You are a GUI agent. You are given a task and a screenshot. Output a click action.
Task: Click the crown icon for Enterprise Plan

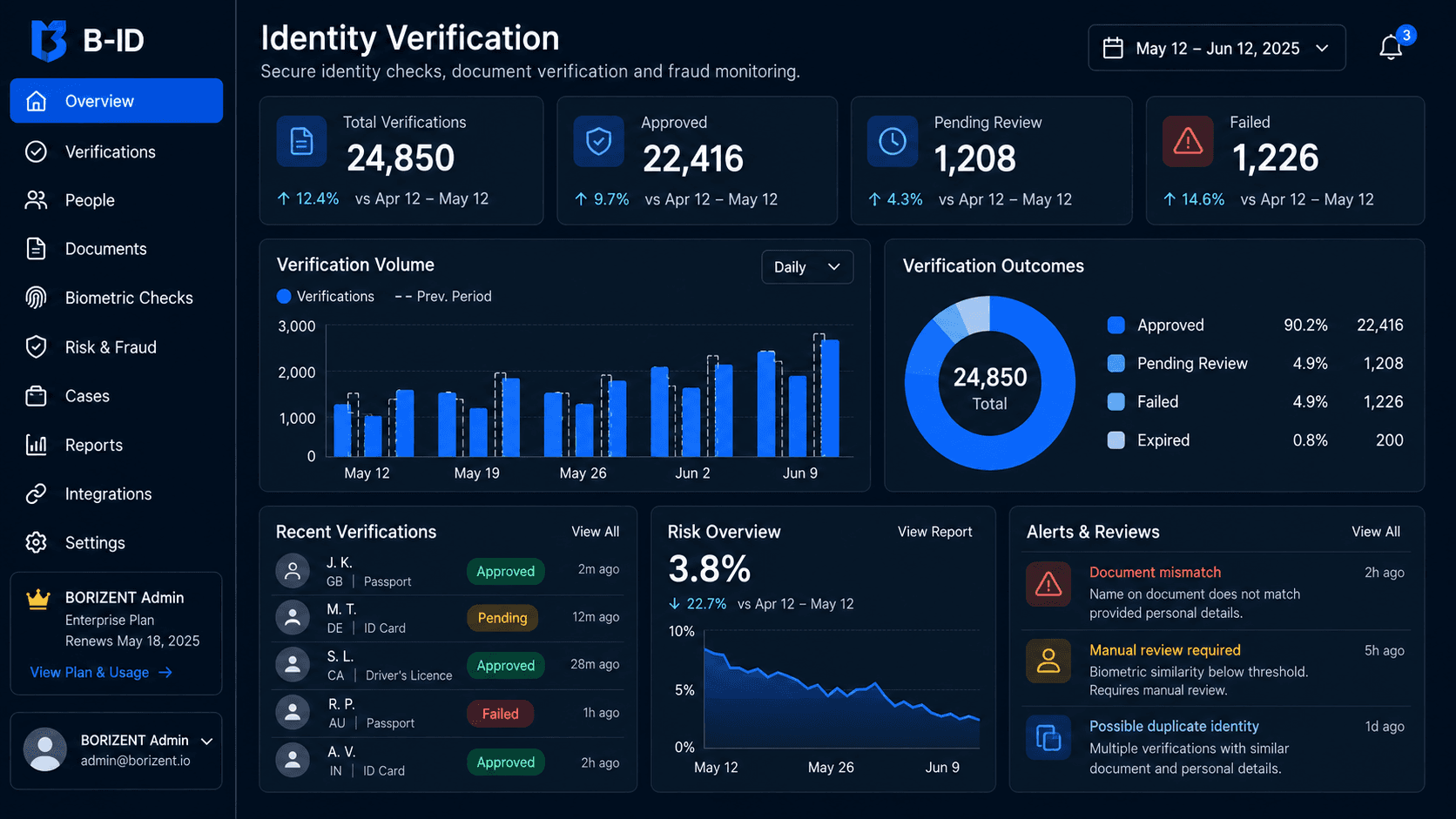pos(37,599)
